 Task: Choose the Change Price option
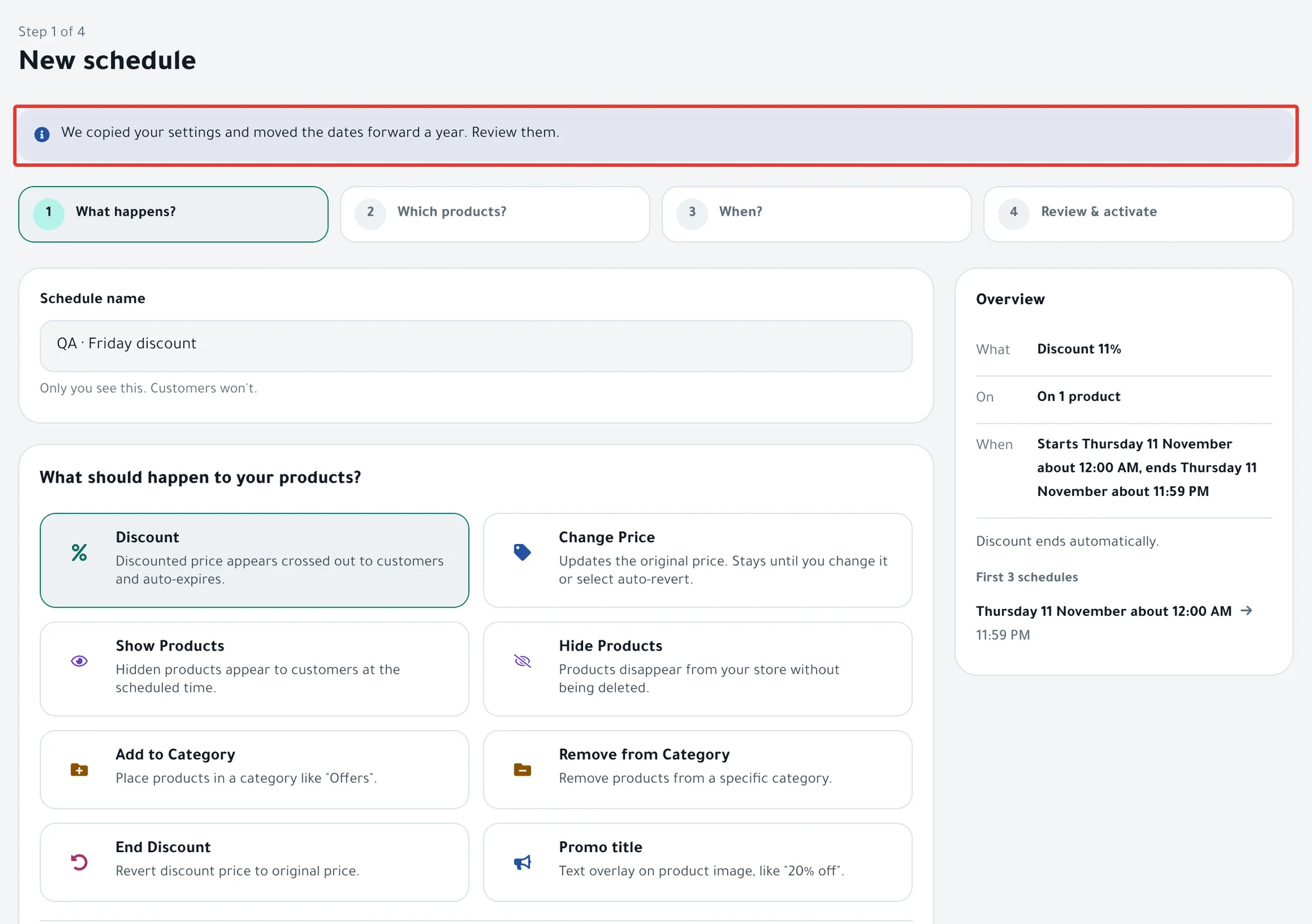[x=697, y=560]
